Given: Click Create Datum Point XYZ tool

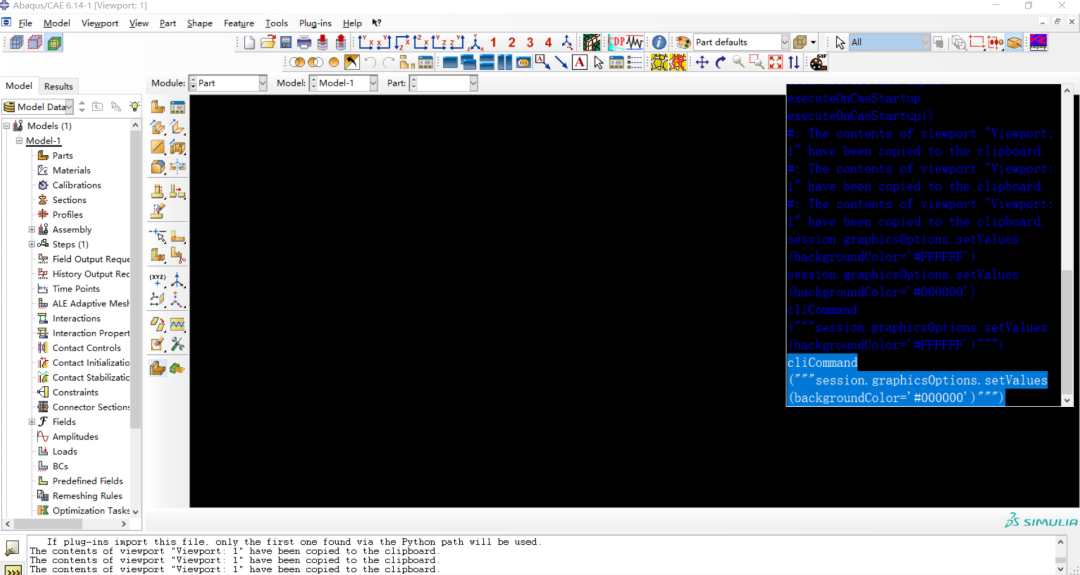Looking at the screenshot, I should pos(158,280).
